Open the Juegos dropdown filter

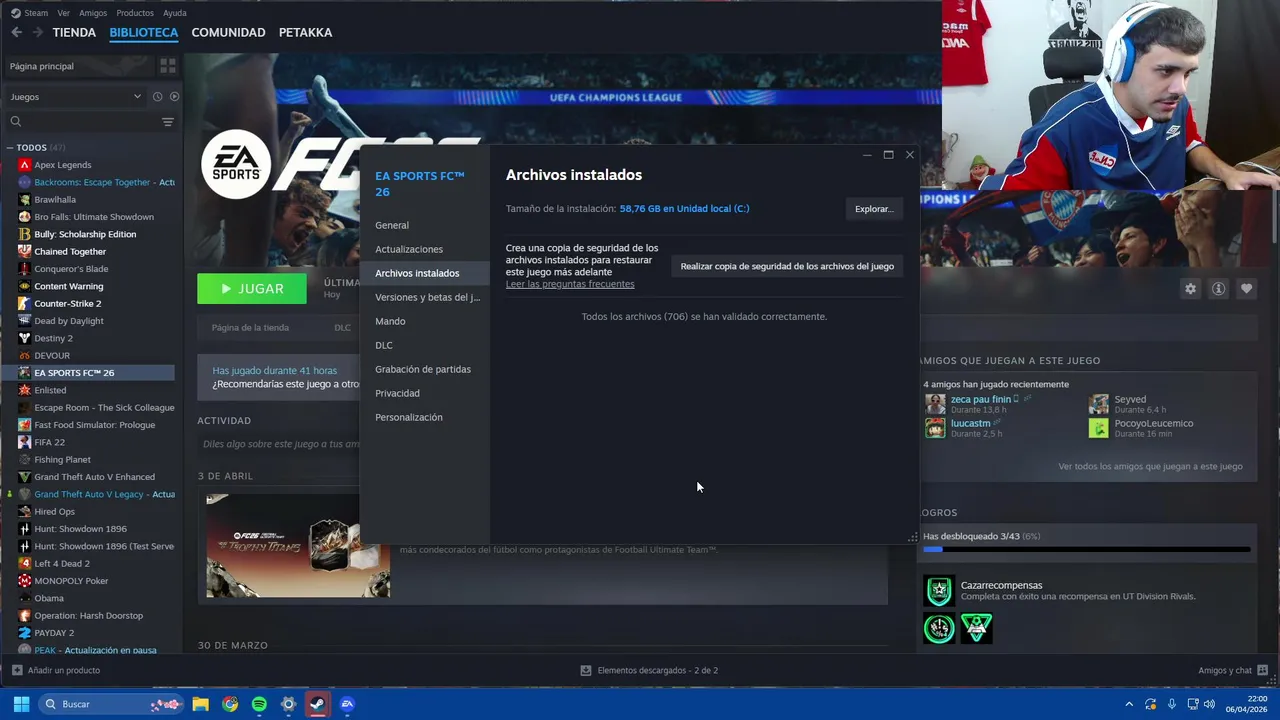point(75,97)
